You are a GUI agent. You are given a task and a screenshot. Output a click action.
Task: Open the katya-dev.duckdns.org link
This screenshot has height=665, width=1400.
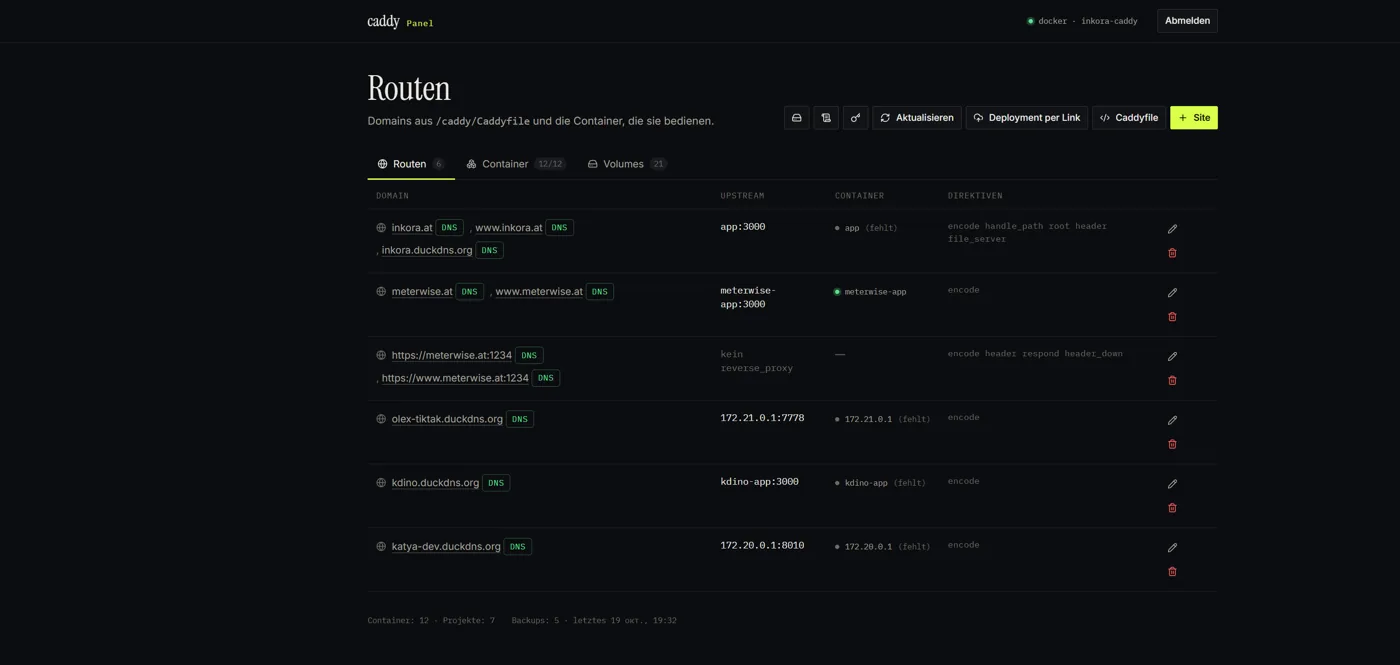coord(446,547)
